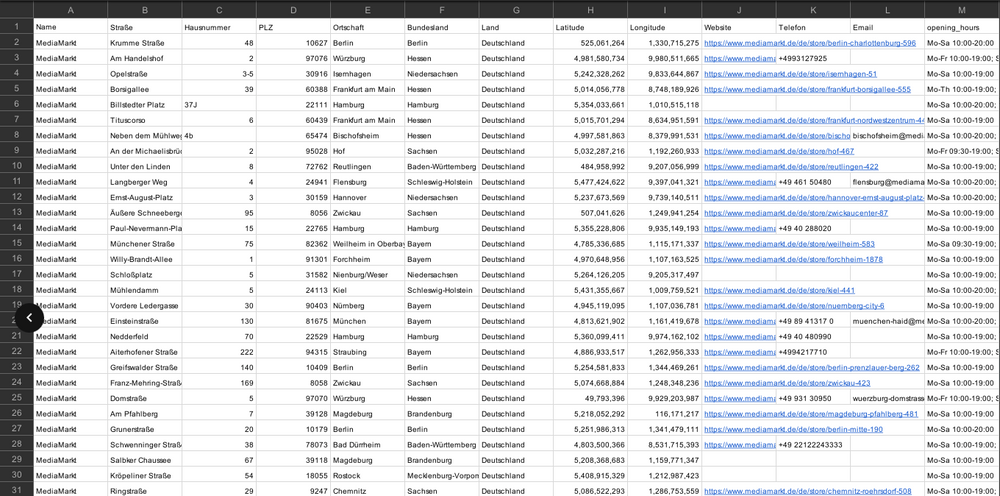This screenshot has width=1000, height=496.
Task: Click the 'Latitude' header cell
Action: coord(591,27)
